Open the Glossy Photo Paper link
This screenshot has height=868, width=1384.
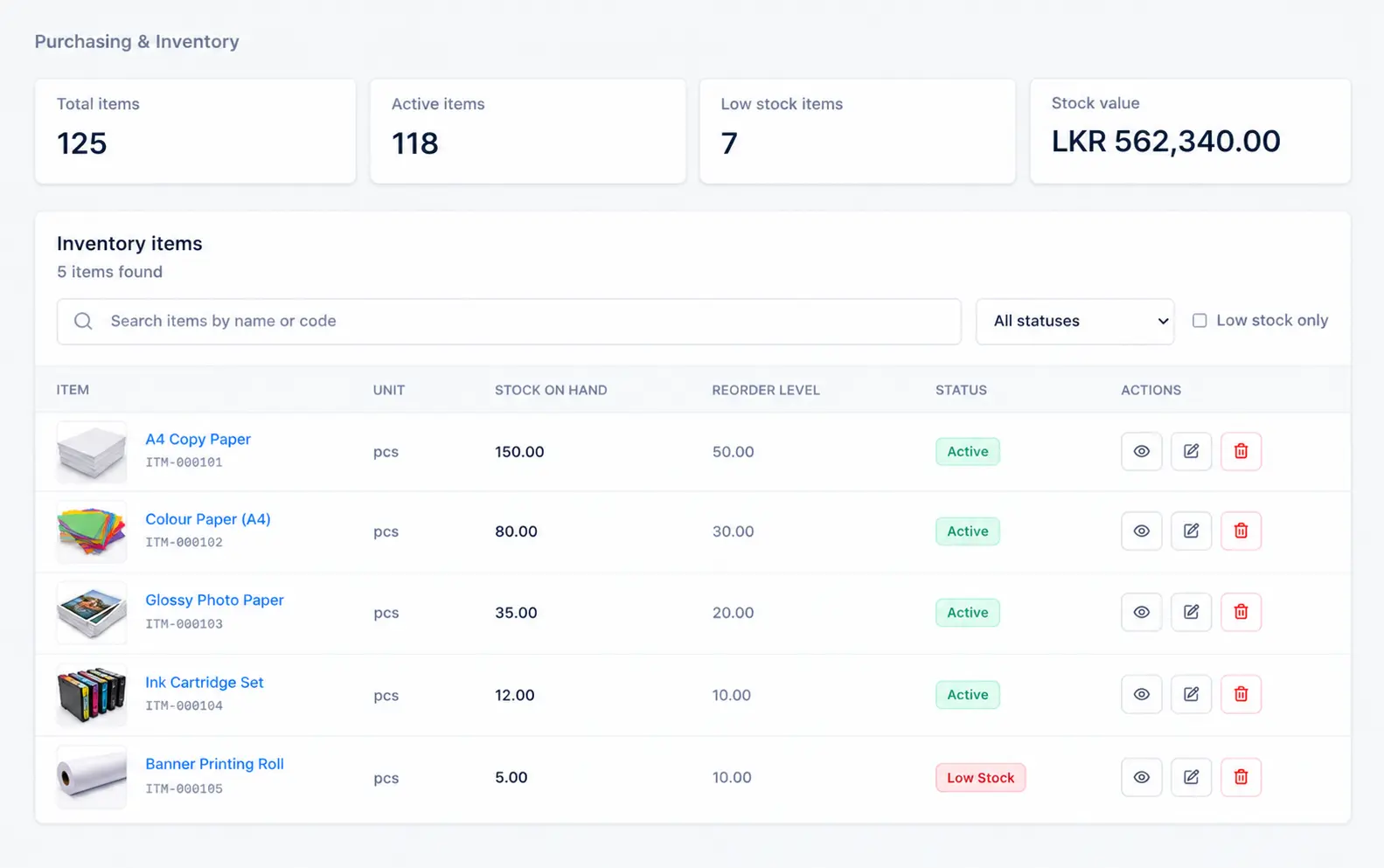214,600
